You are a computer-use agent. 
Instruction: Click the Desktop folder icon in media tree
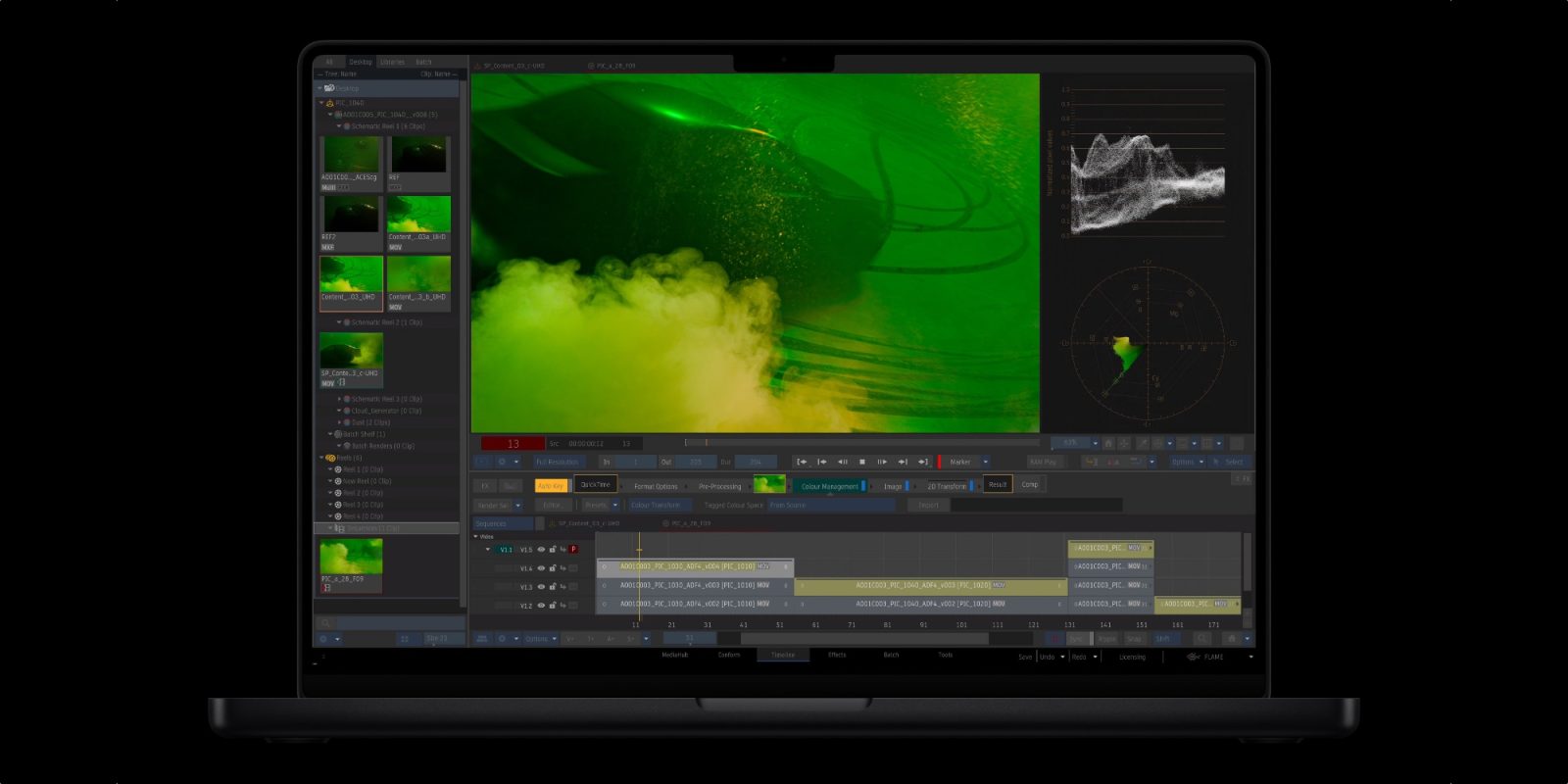[x=329, y=88]
